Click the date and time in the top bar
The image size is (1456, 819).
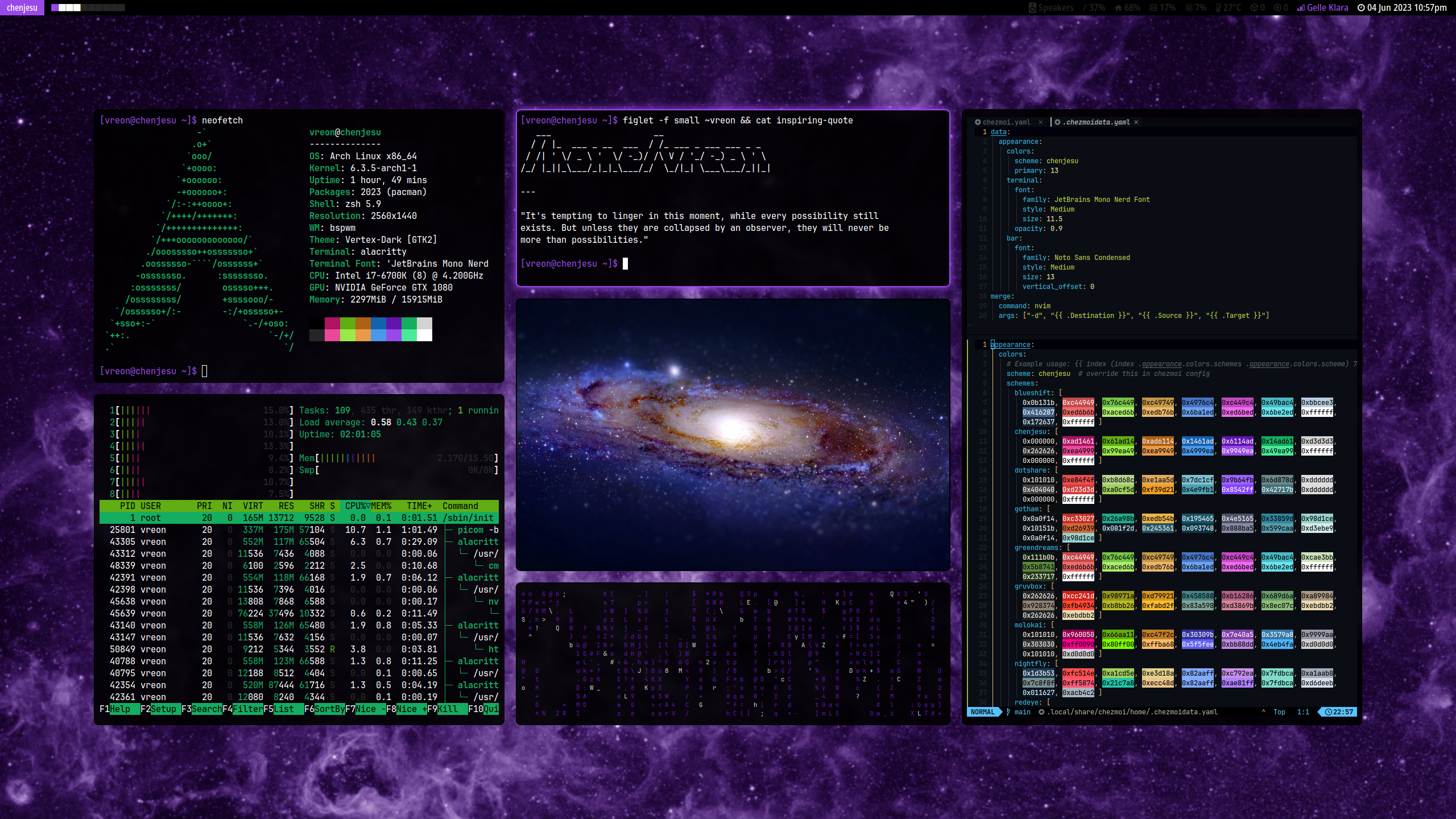coord(1407,8)
